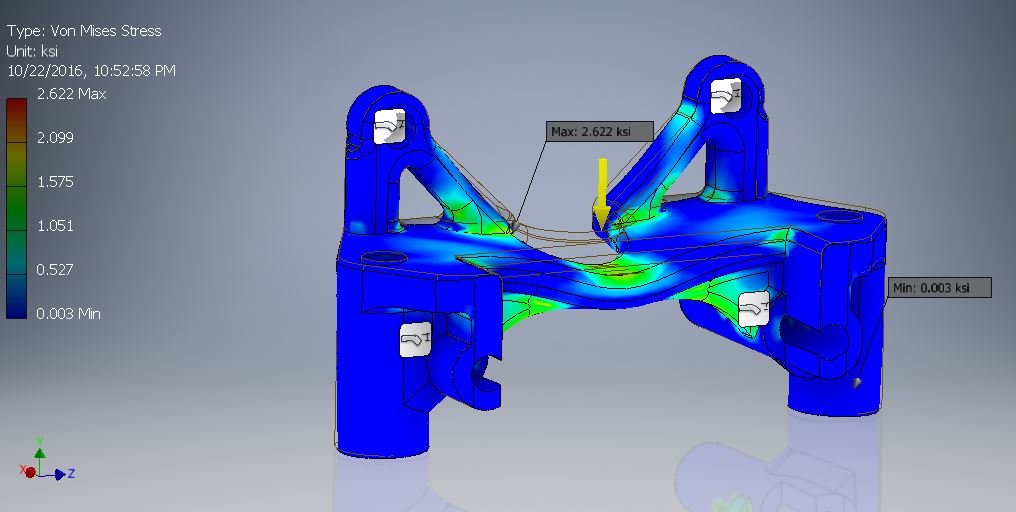Screen dimensions: 1016x512
Task: Click the blue Z axis arrow on the triad
Action: pos(60,474)
